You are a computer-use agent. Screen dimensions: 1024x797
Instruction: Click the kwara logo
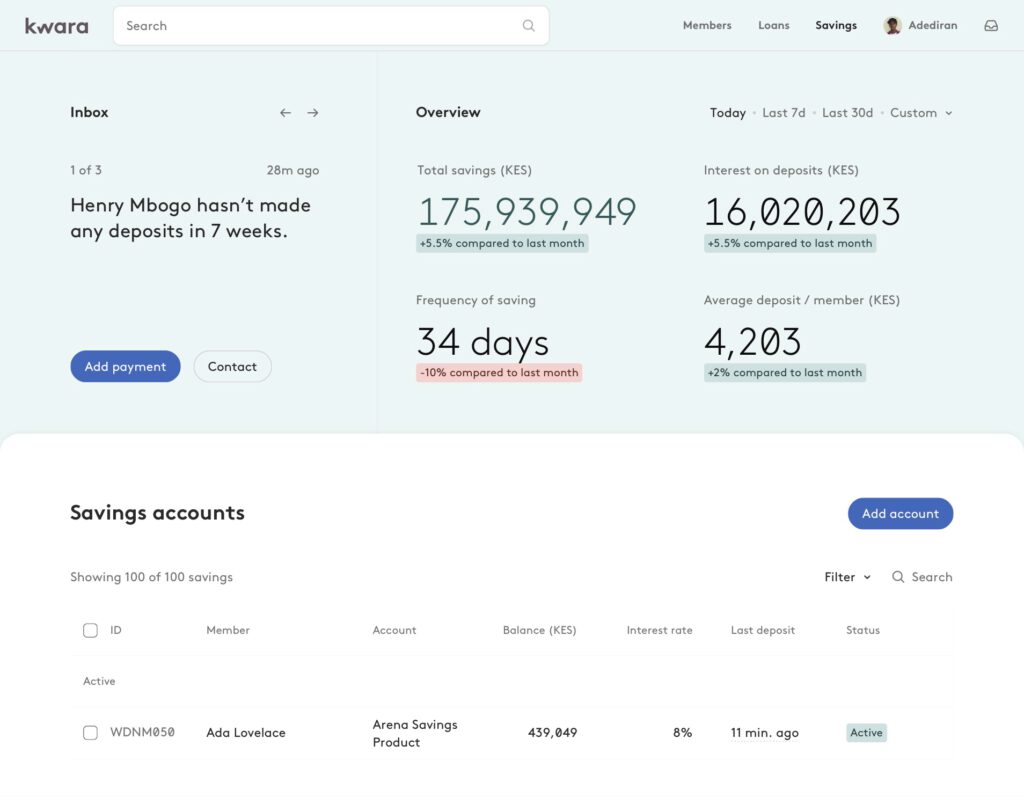(x=56, y=25)
